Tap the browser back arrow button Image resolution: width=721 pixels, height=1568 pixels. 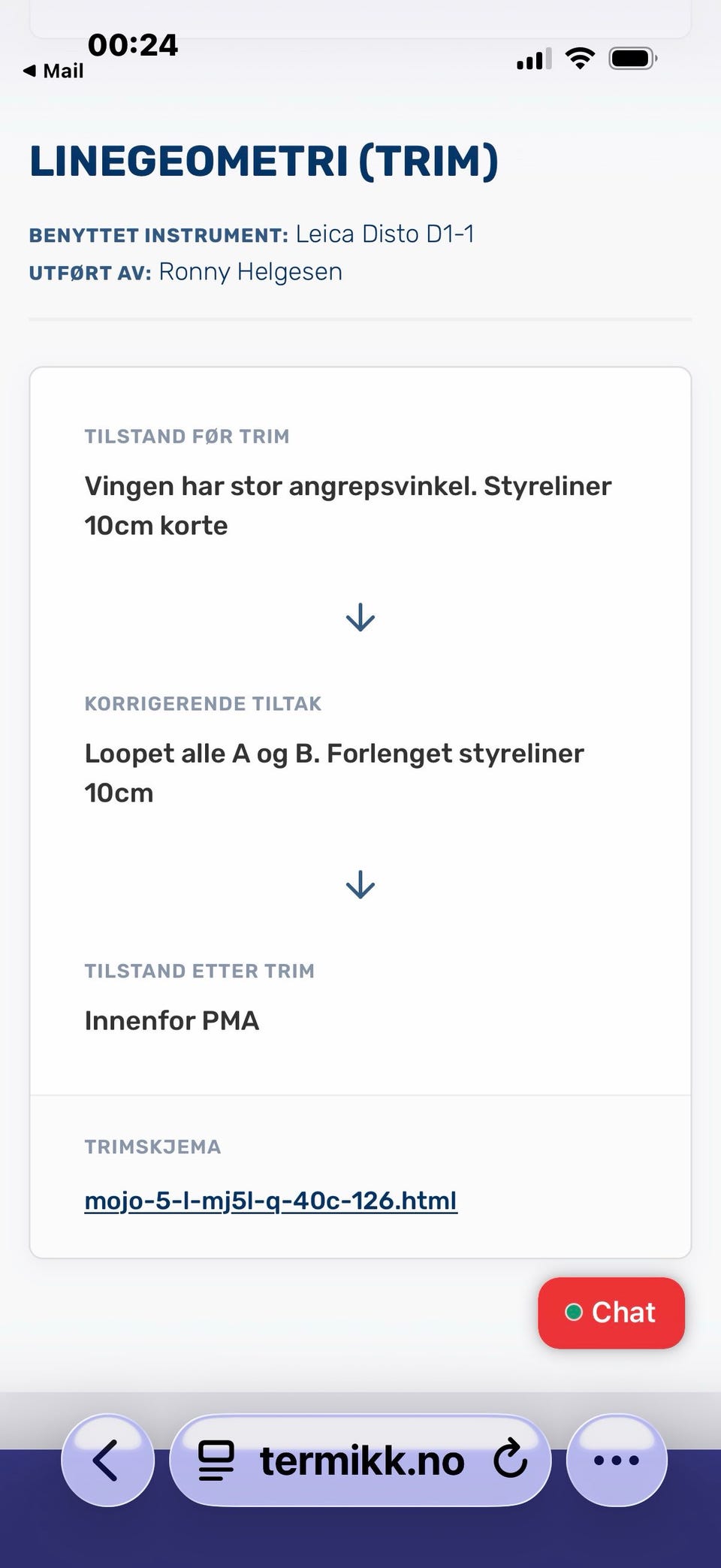click(x=107, y=1460)
